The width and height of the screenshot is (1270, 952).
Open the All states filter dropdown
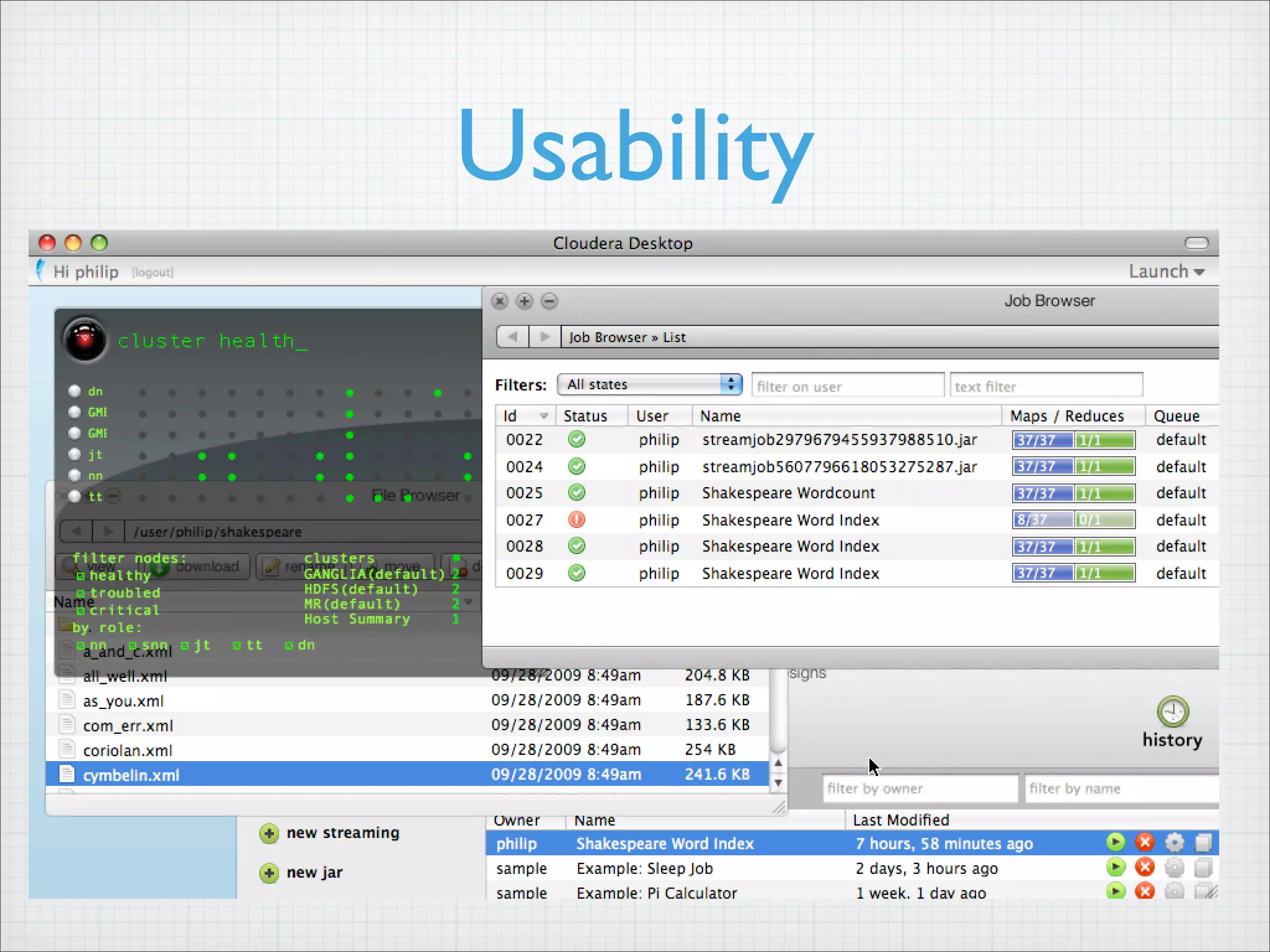point(650,384)
